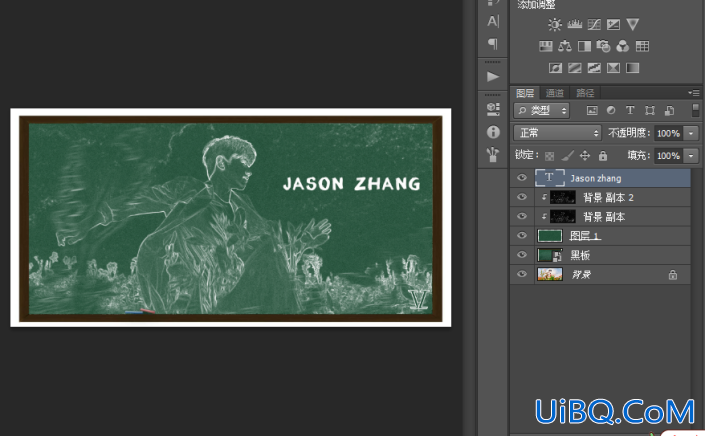Viewport: 705px width, 436px height.
Task: Hide the 背景 副本 2 layer
Action: click(x=522, y=197)
